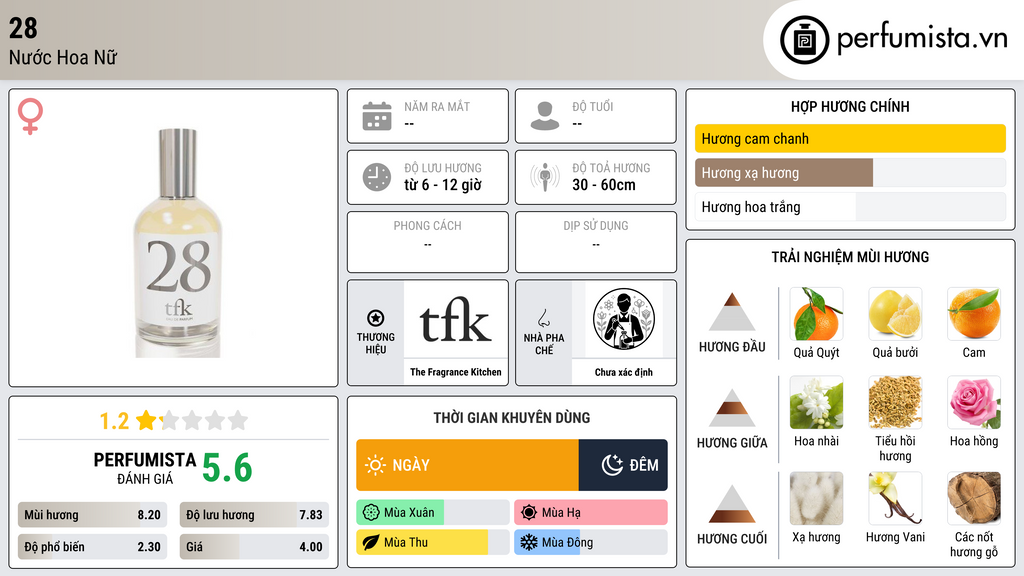The image size is (1024, 576).
Task: Select the Hoa nhài jasmine note image
Action: coord(816,402)
